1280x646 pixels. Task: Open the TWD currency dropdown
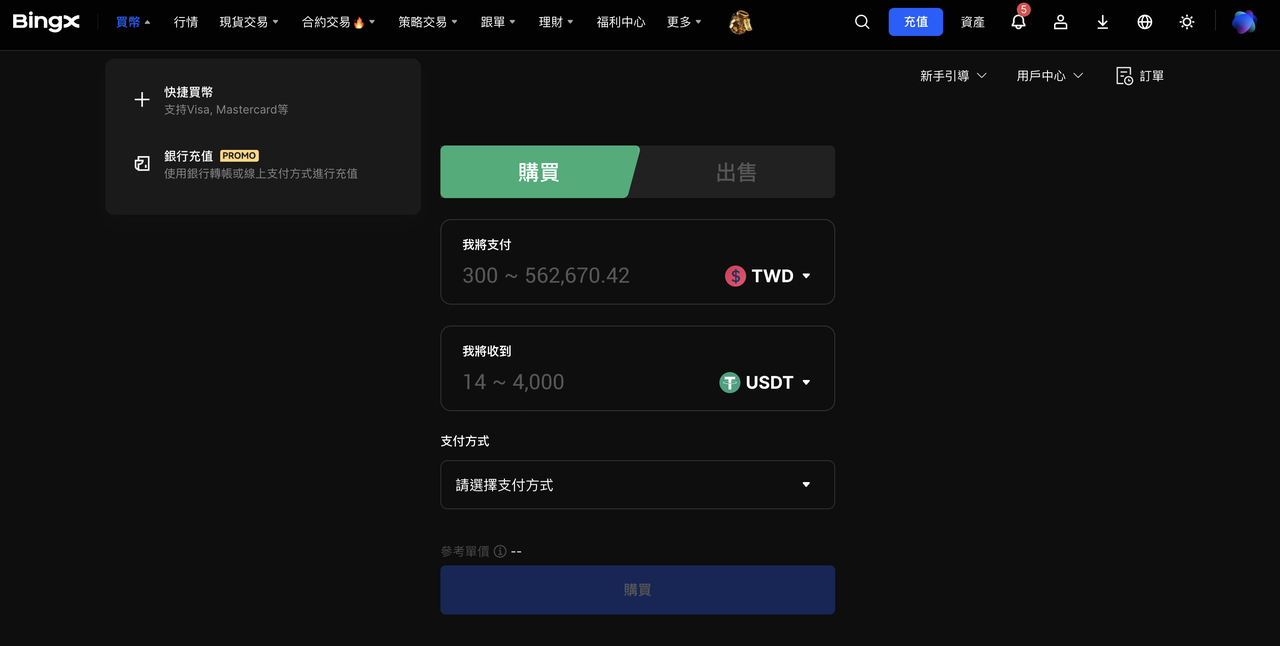tap(768, 276)
